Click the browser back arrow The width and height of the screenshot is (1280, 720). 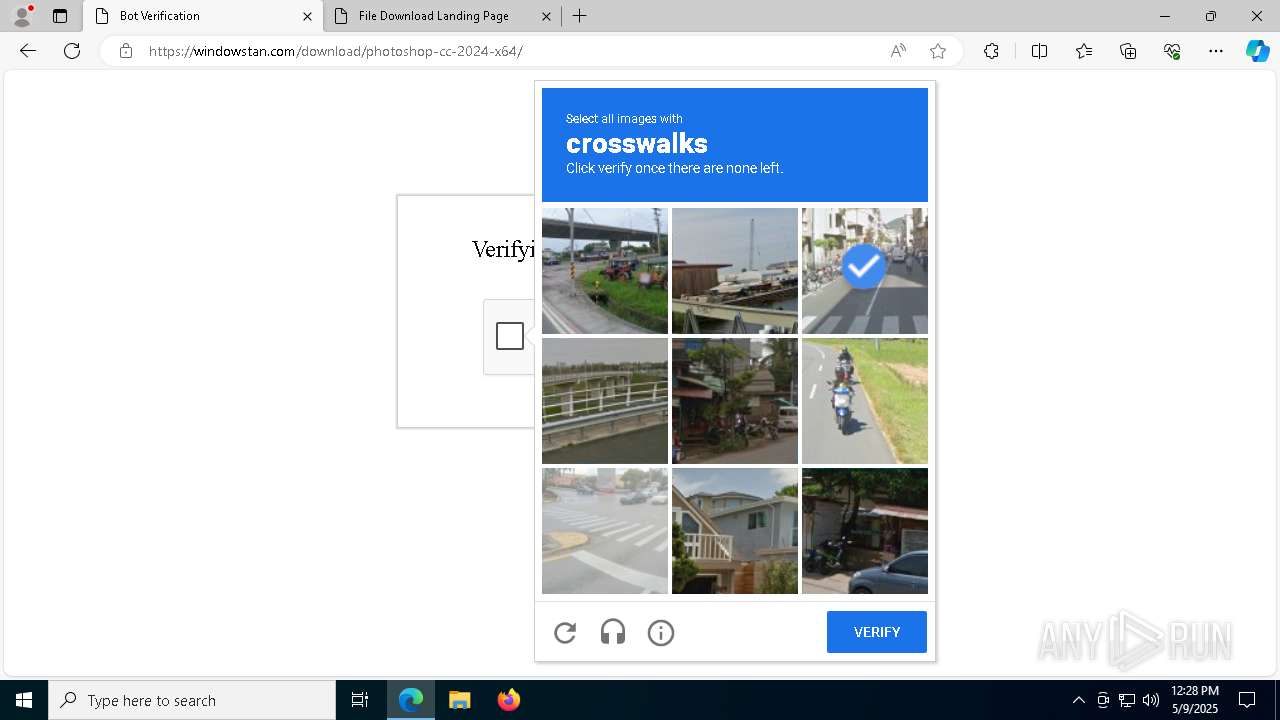[x=28, y=51]
